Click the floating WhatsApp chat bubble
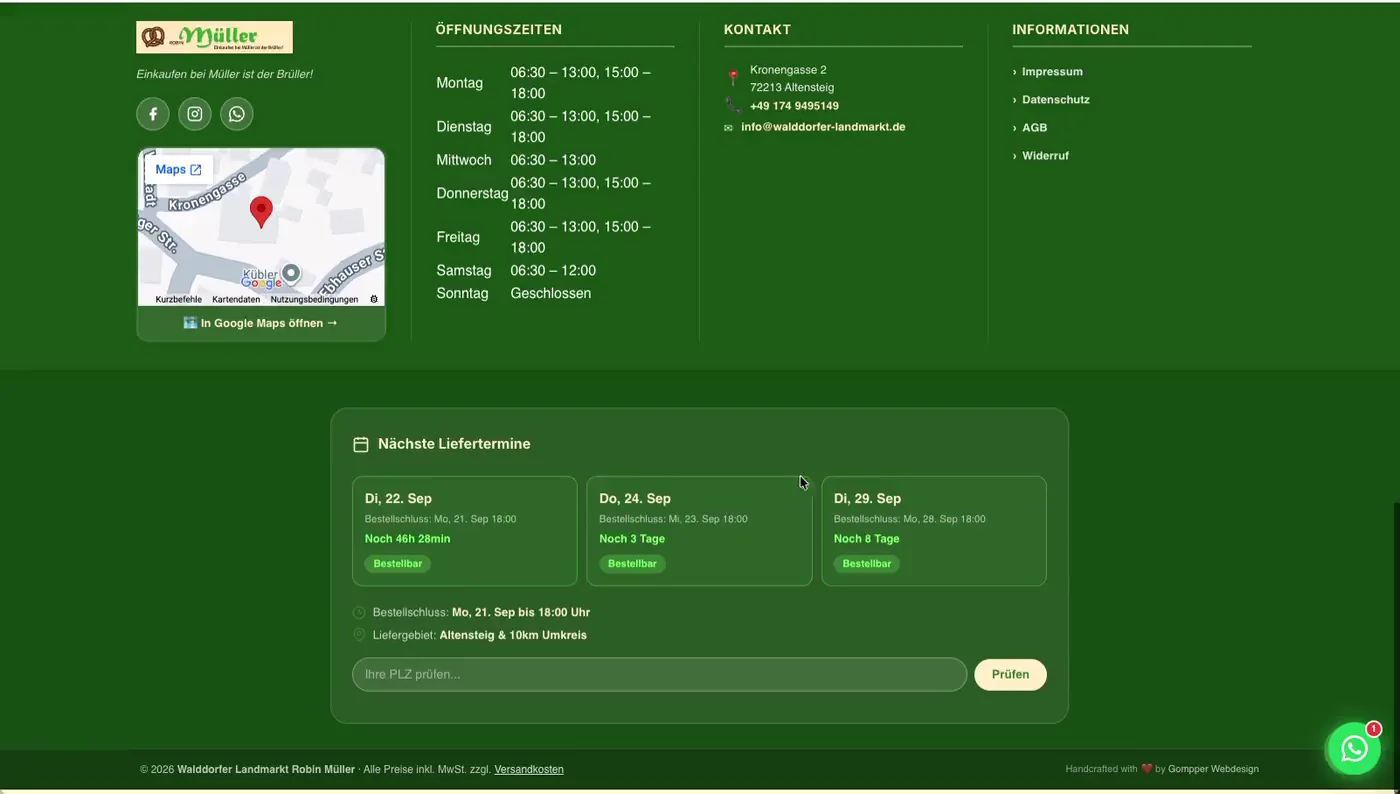 click(1354, 749)
